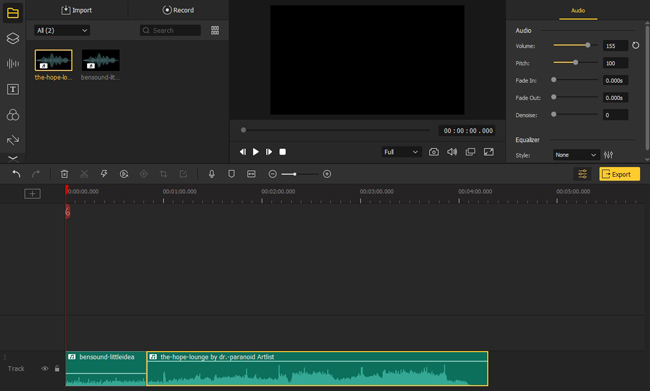Click the Denoise value field
The image size is (650, 391).
pos(615,115)
